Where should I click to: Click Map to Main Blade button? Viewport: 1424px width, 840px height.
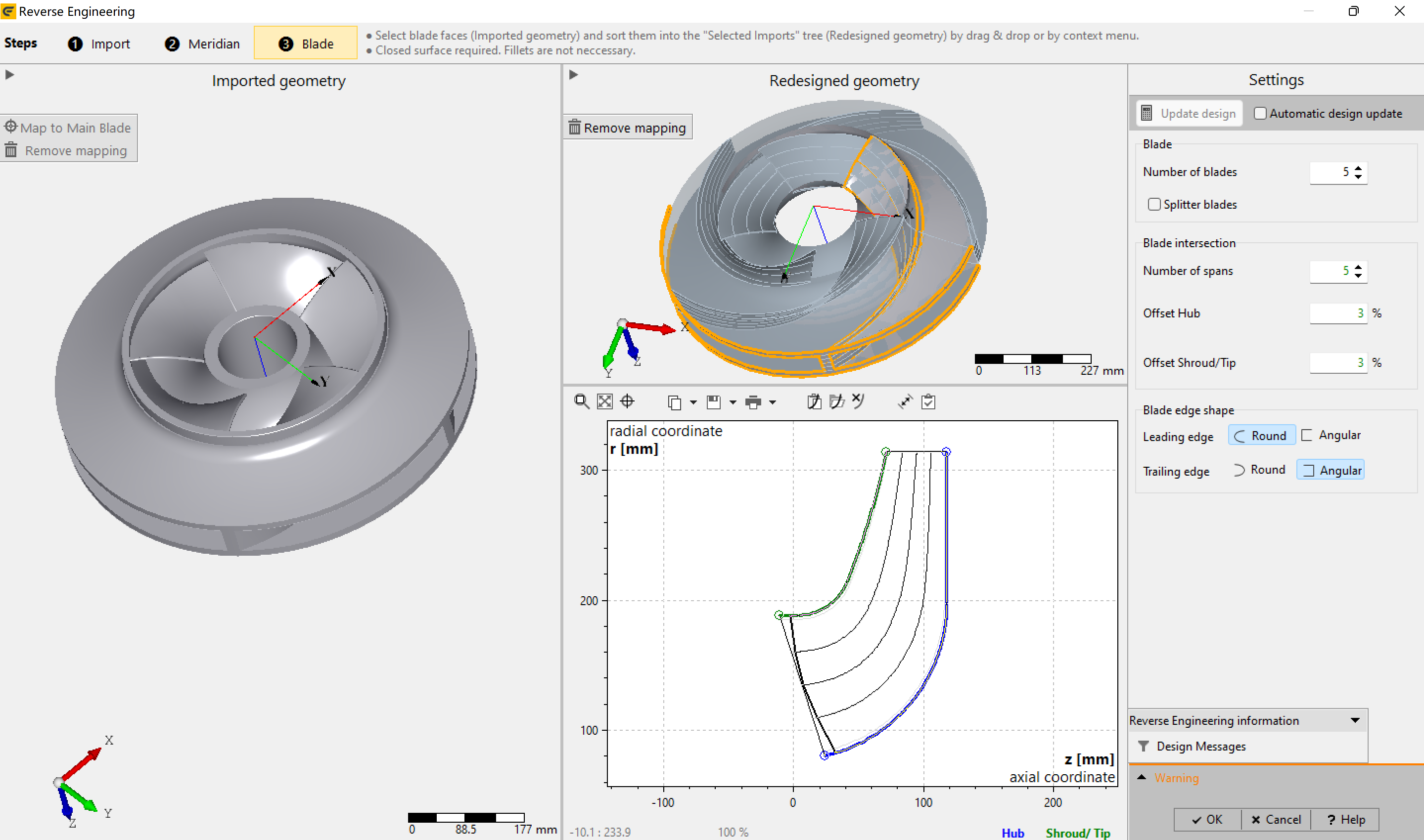(x=68, y=128)
